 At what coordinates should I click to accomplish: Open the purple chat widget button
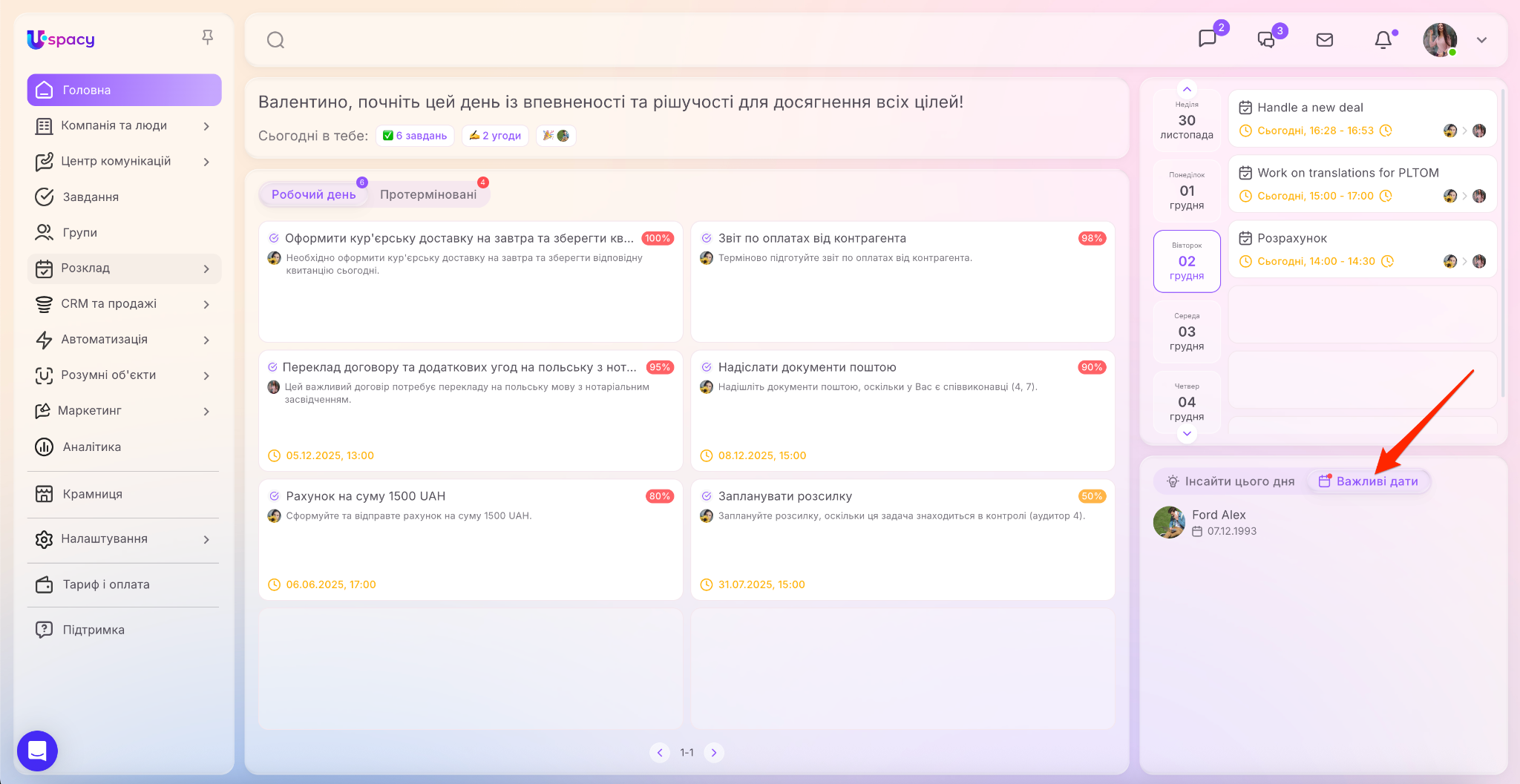(37, 751)
